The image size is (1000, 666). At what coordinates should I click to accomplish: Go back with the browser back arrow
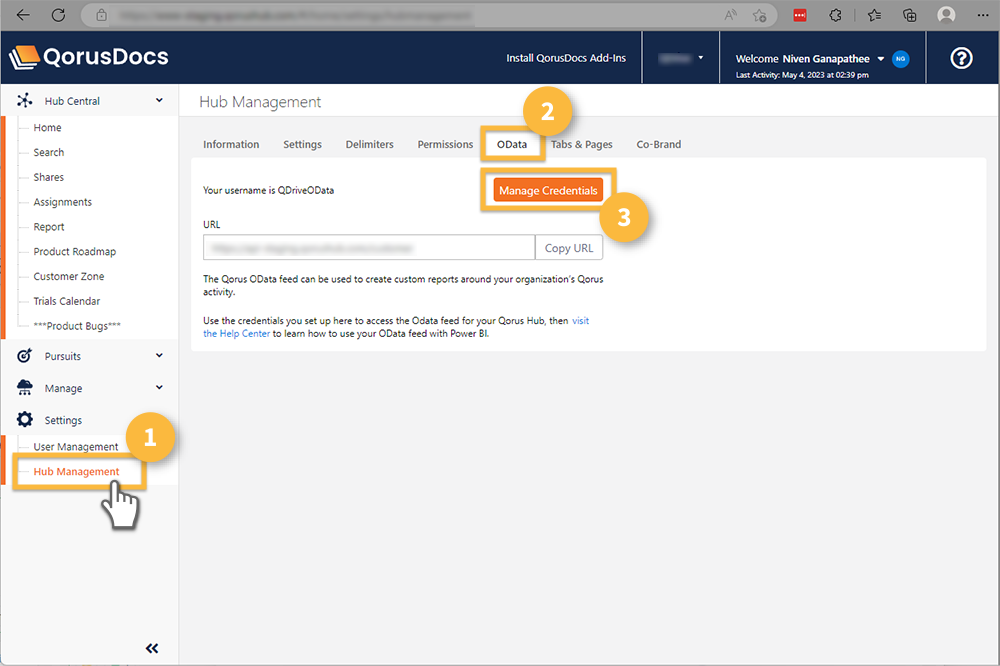[23, 15]
